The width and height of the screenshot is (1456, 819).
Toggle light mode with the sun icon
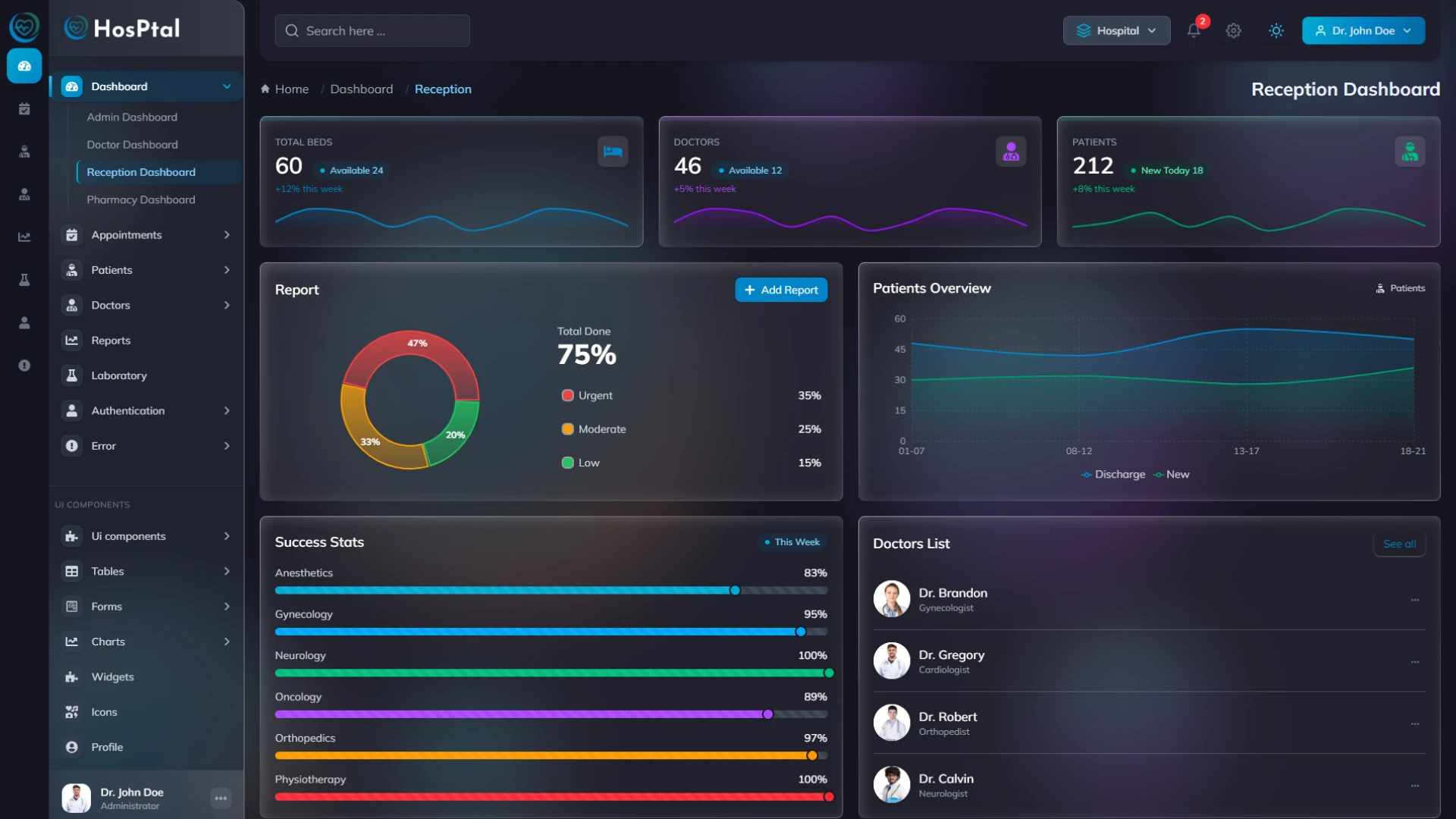tap(1276, 30)
